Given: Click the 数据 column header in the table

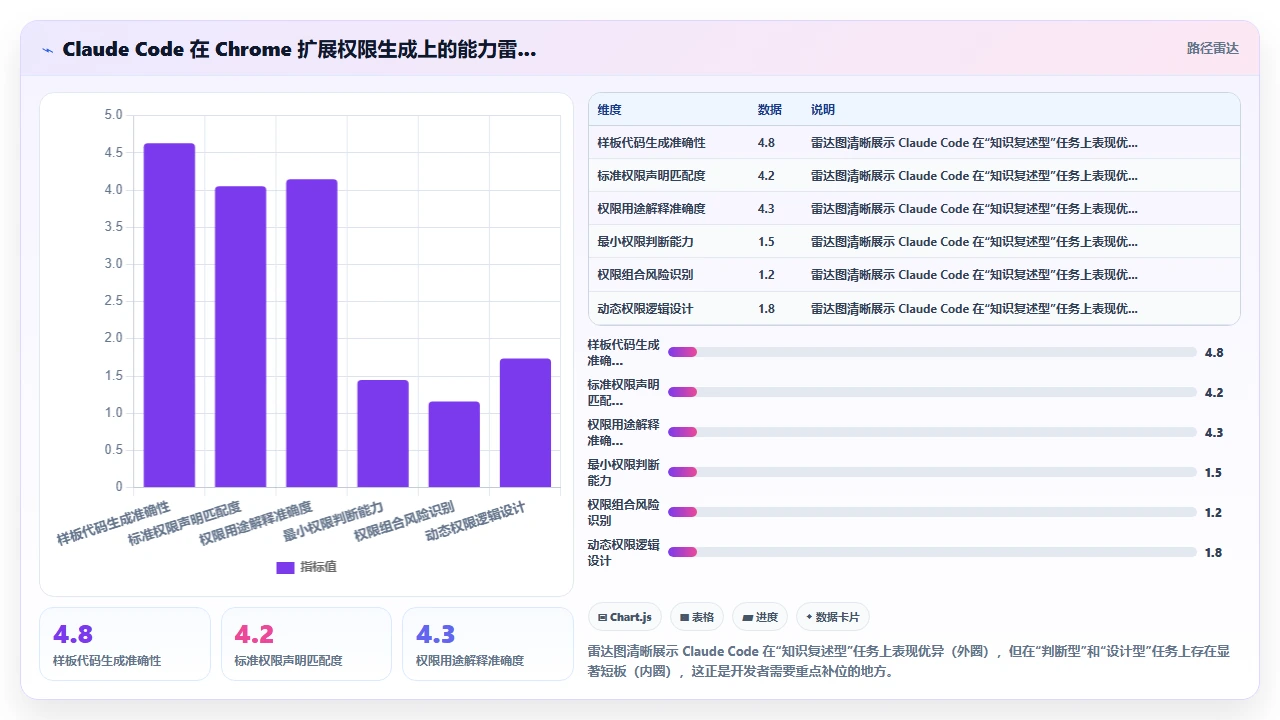Looking at the screenshot, I should (x=770, y=109).
